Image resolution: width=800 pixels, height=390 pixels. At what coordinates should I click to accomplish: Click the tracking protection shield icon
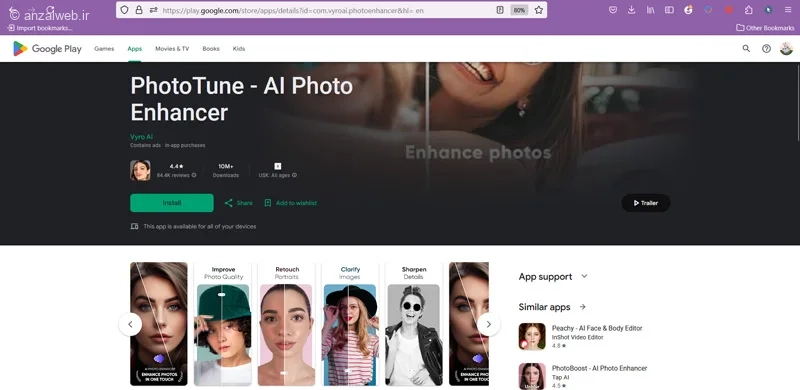click(x=124, y=10)
